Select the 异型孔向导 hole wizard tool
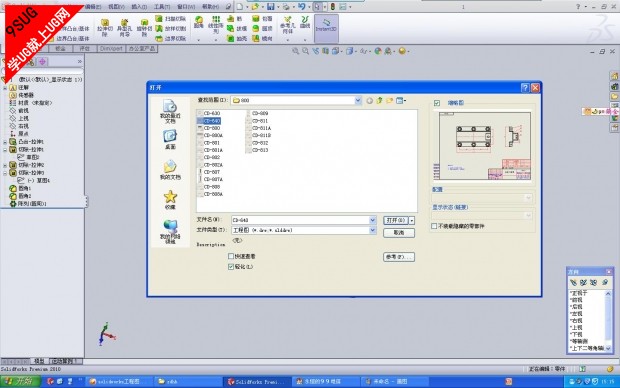This screenshot has width=620, height=388. pyautogui.click(x=124, y=28)
